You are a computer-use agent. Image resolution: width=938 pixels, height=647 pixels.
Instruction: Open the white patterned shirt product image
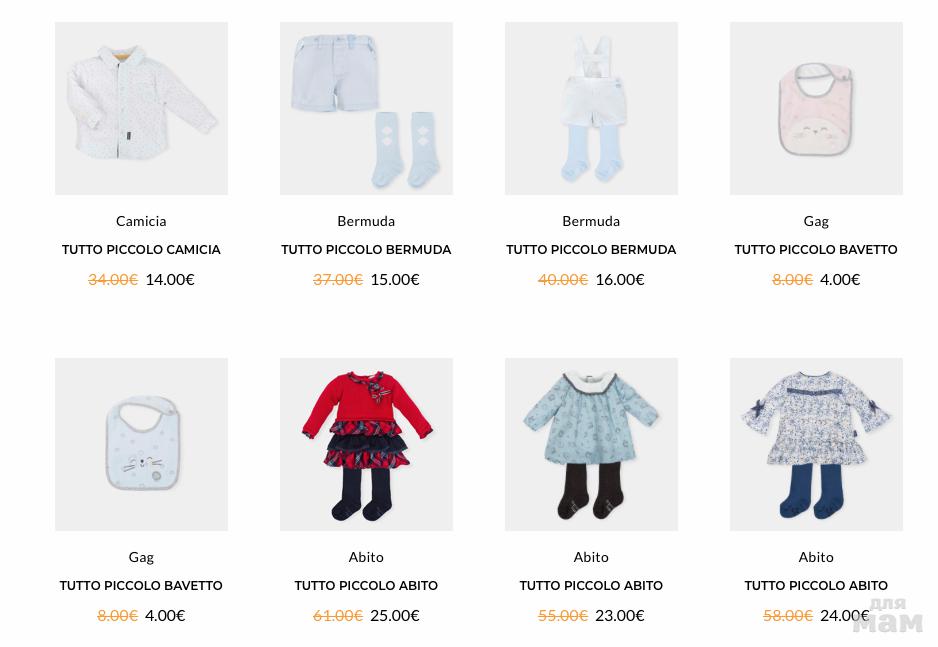click(x=141, y=108)
